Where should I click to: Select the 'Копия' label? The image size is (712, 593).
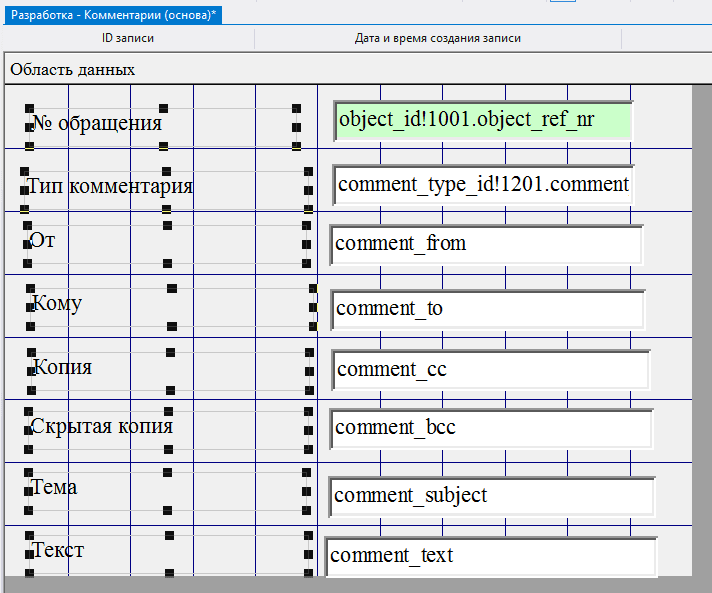click(x=62, y=367)
